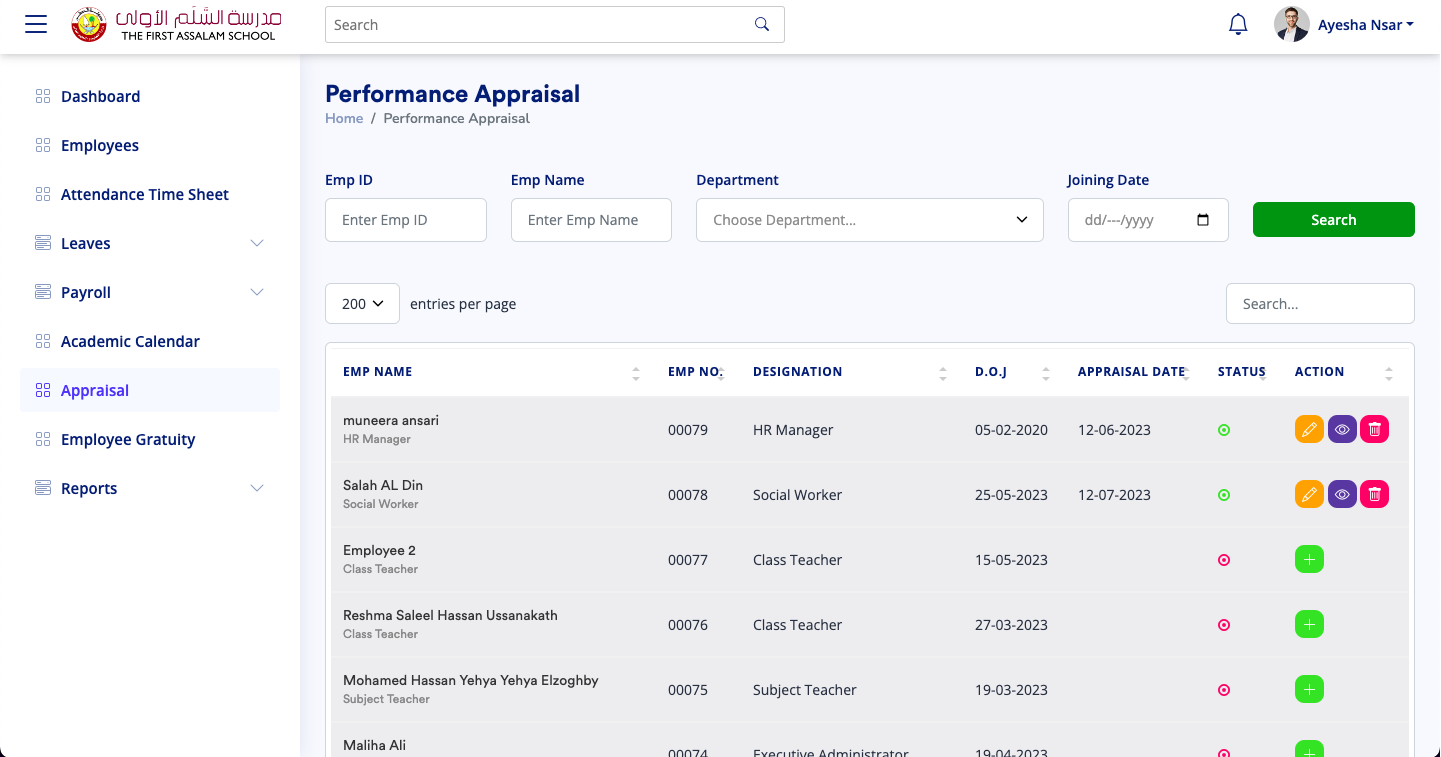Click the Enter Emp ID input field
1441x757 pixels.
click(405, 219)
